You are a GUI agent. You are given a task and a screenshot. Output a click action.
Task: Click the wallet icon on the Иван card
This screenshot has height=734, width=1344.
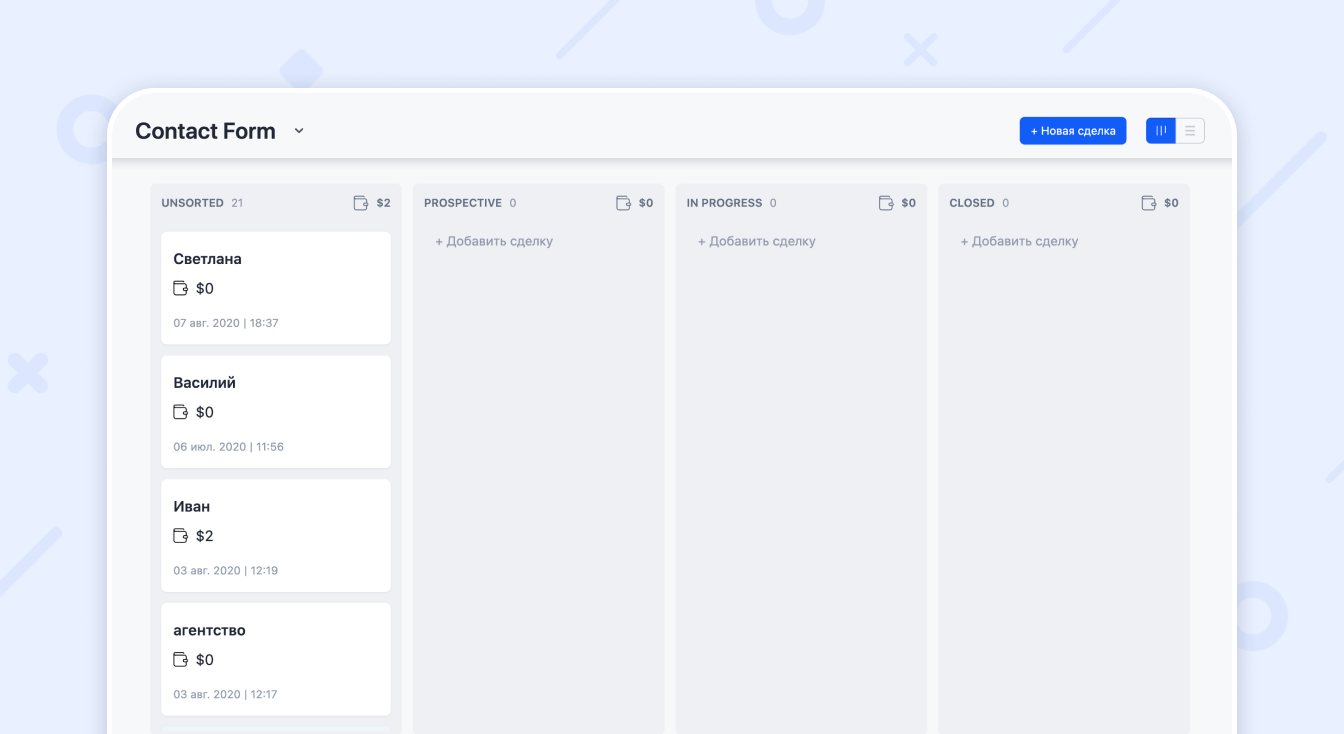tap(180, 536)
